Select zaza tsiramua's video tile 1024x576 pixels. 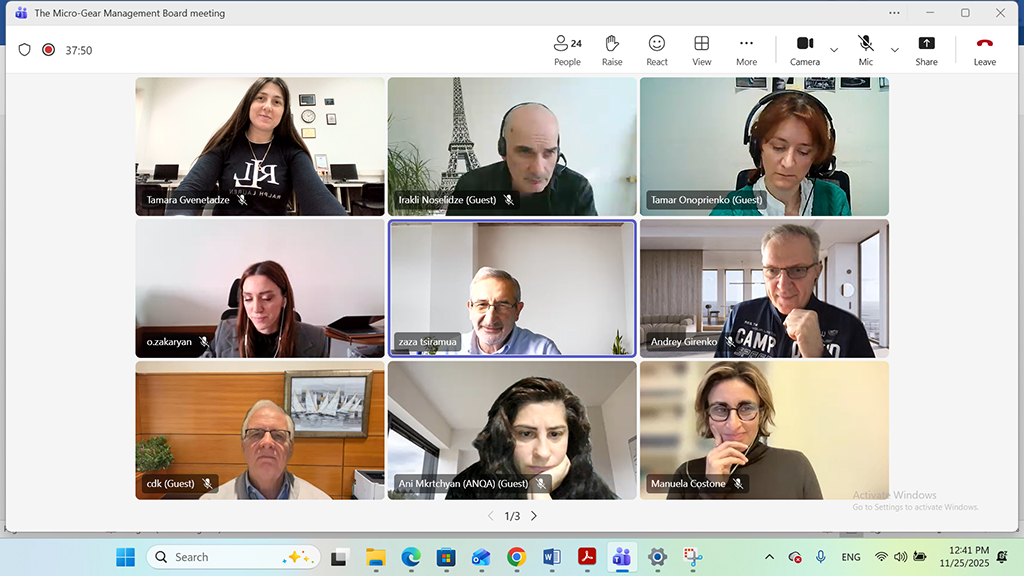point(512,288)
